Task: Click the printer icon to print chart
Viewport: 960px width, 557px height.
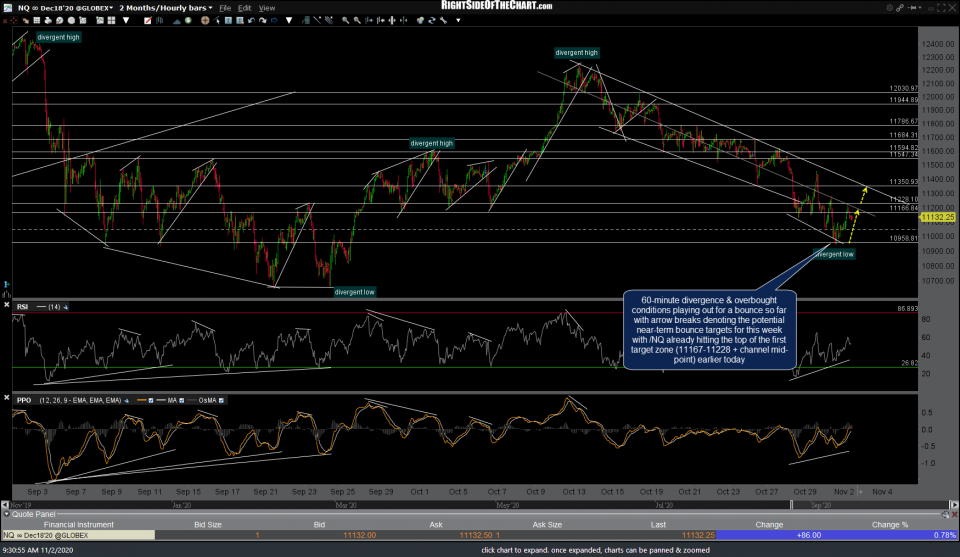Action: point(48,20)
